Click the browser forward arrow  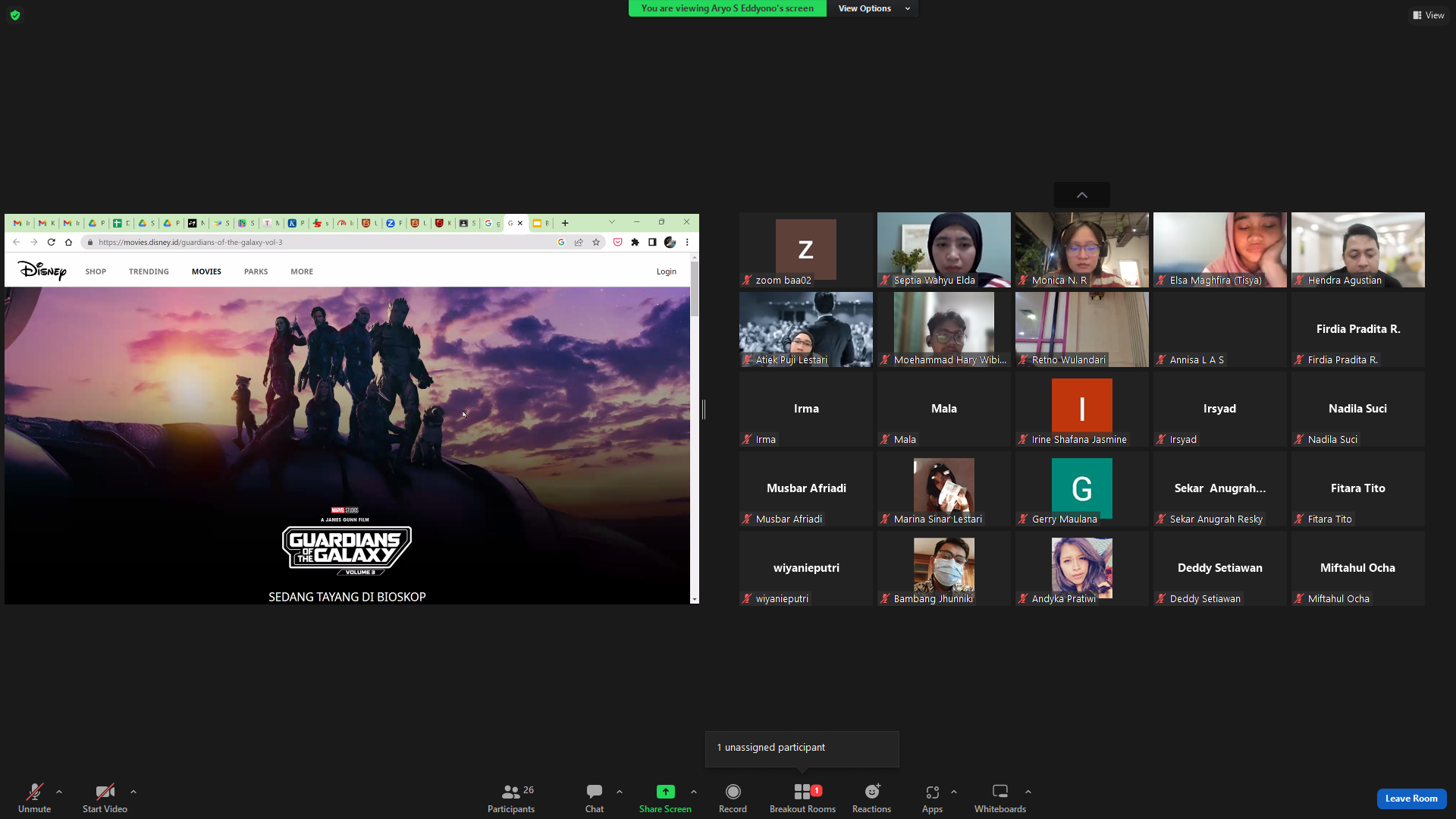(33, 243)
